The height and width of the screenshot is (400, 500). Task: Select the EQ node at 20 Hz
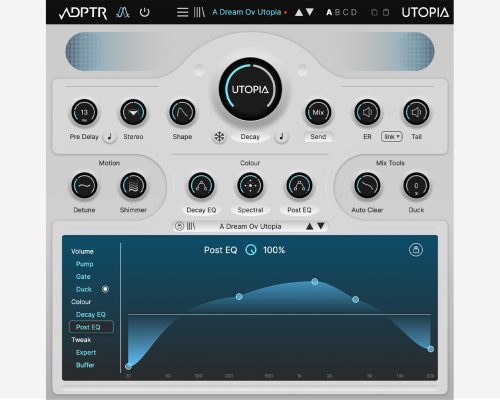tap(128, 366)
